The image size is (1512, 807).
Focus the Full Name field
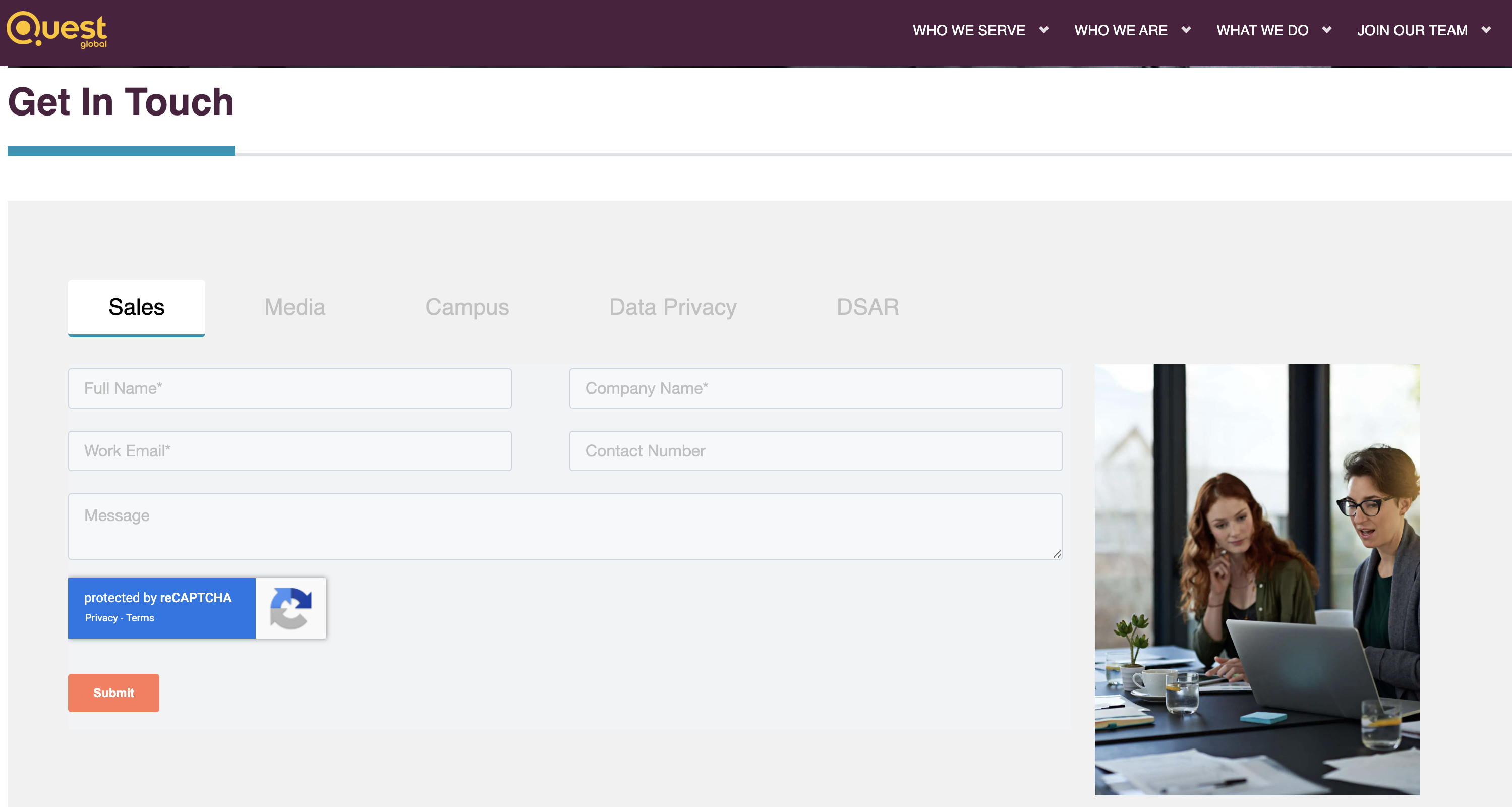click(289, 388)
